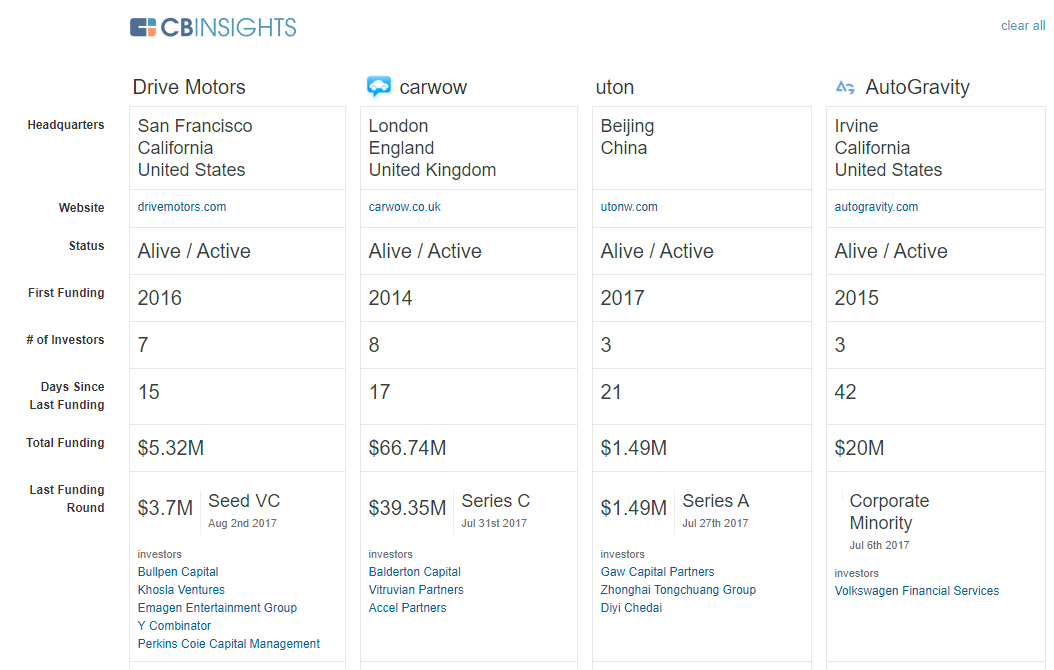Click the carwow speech-bubble logo icon
1054x670 pixels.
pos(378,87)
